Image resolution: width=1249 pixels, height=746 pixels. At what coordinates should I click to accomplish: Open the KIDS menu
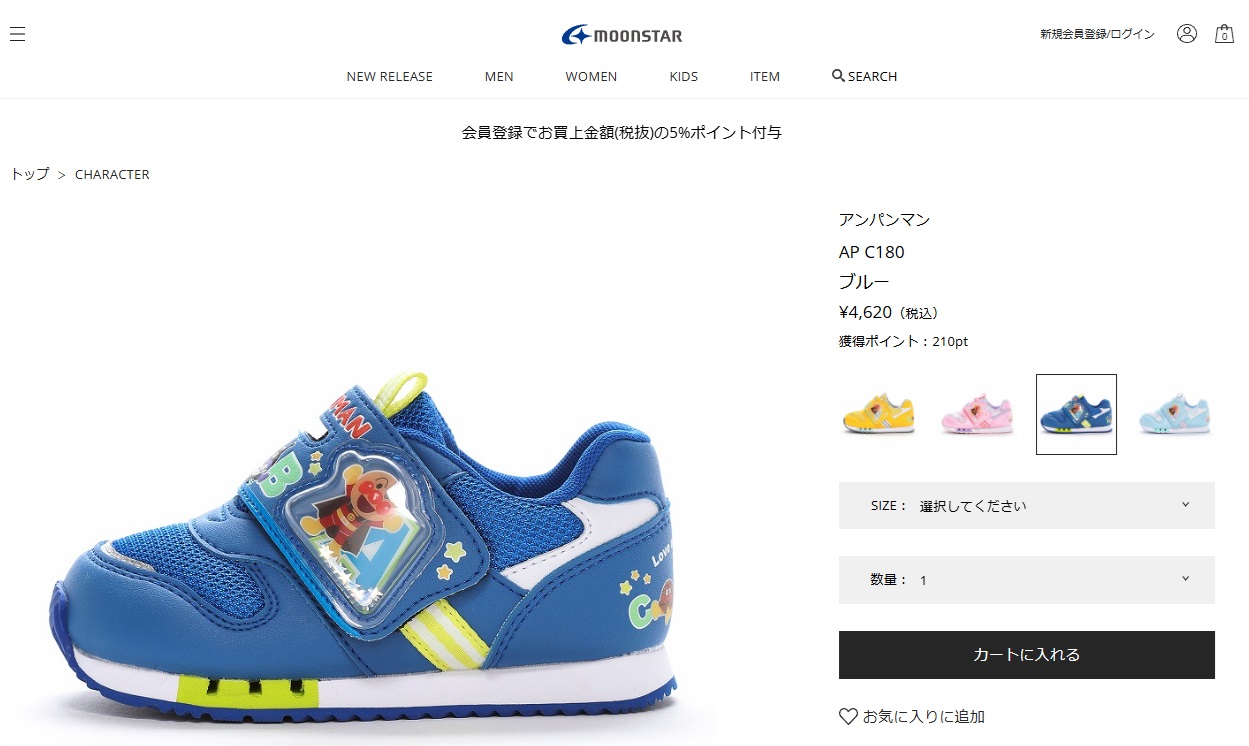684,76
